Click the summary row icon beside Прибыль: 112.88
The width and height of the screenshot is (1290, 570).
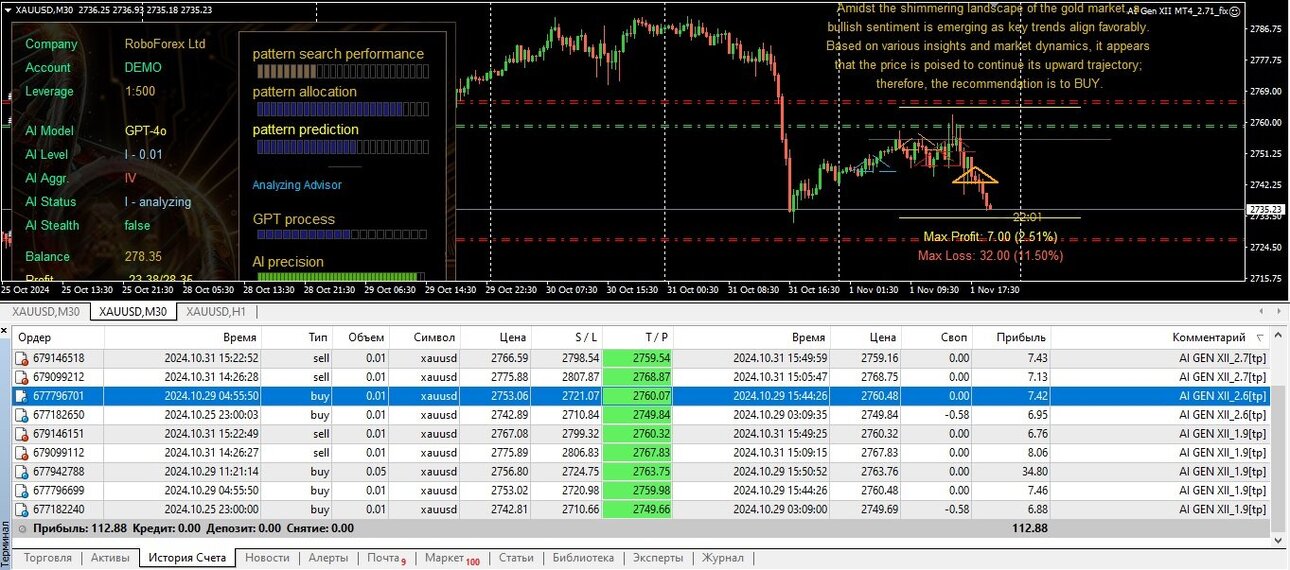[22, 528]
